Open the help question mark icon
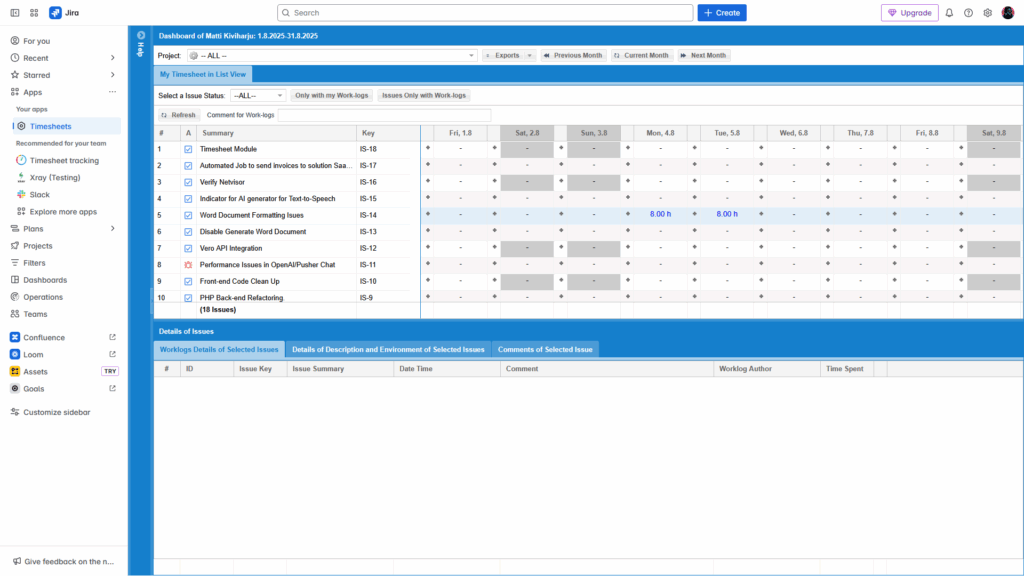This screenshot has height=576, width=1024. pos(968,12)
